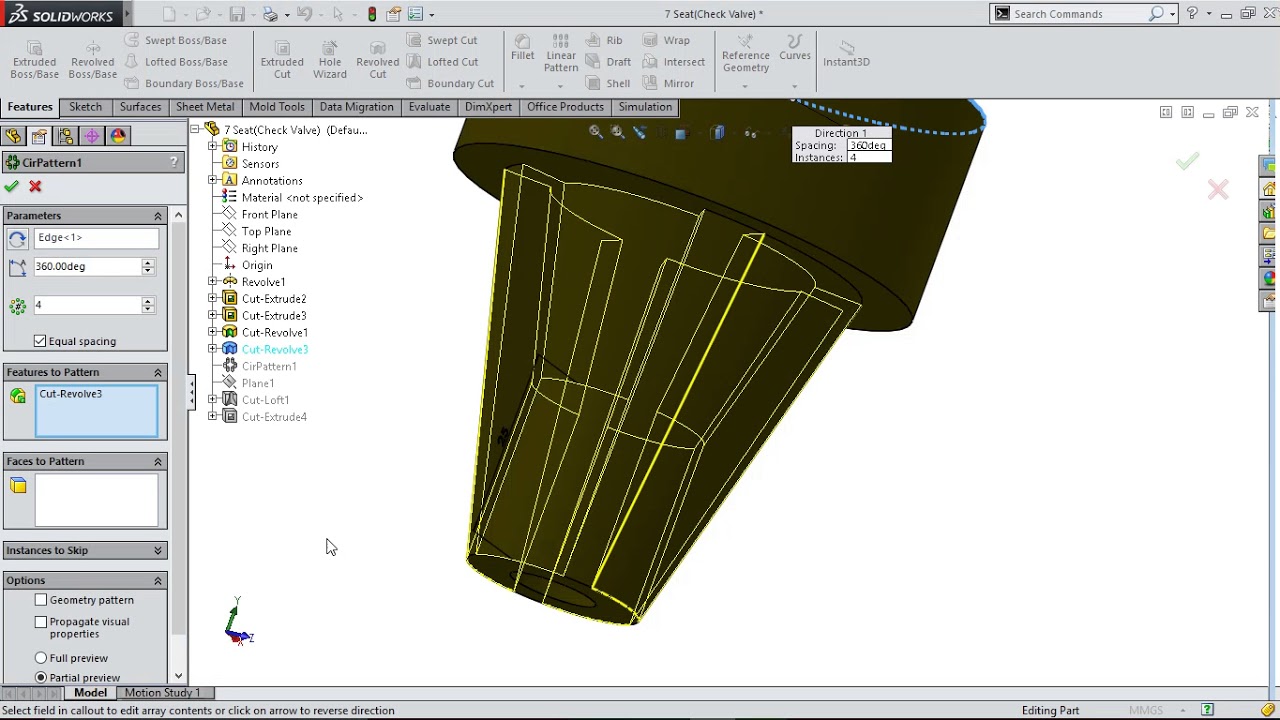Click the reverse direction icon beside Edge<1>
The width and height of the screenshot is (1280, 720).
click(17, 238)
